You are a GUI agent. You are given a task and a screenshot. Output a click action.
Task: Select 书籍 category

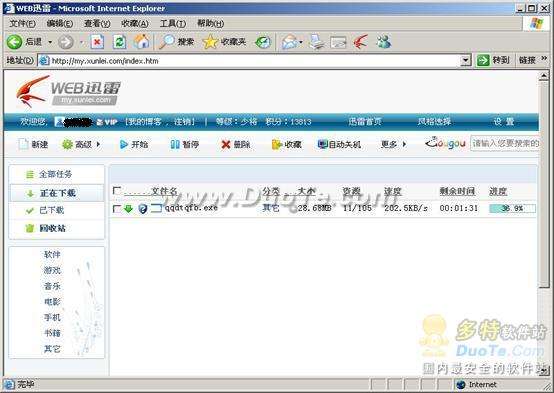pyautogui.click(x=52, y=333)
